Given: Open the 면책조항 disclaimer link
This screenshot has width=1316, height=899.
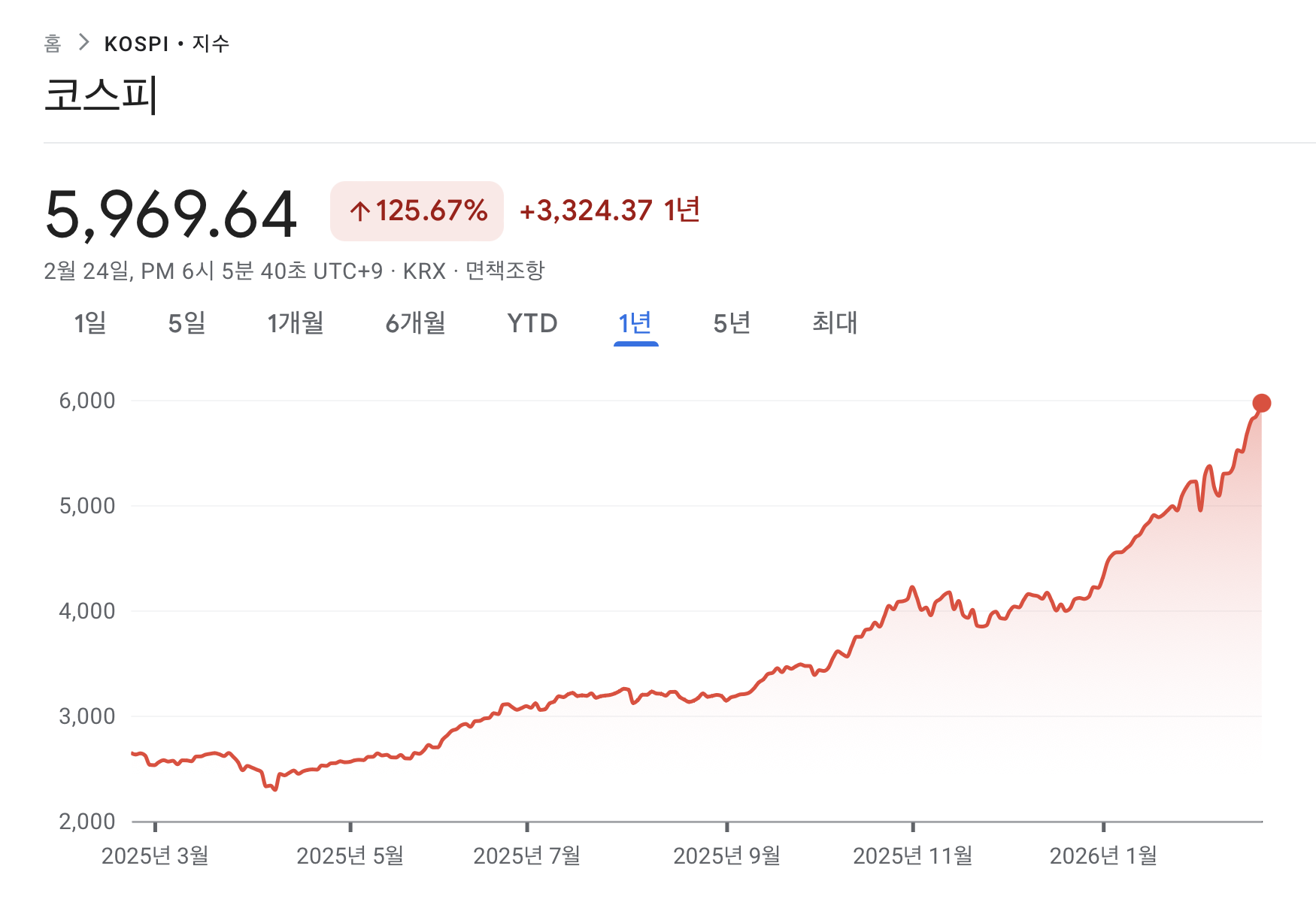Looking at the screenshot, I should (x=505, y=271).
